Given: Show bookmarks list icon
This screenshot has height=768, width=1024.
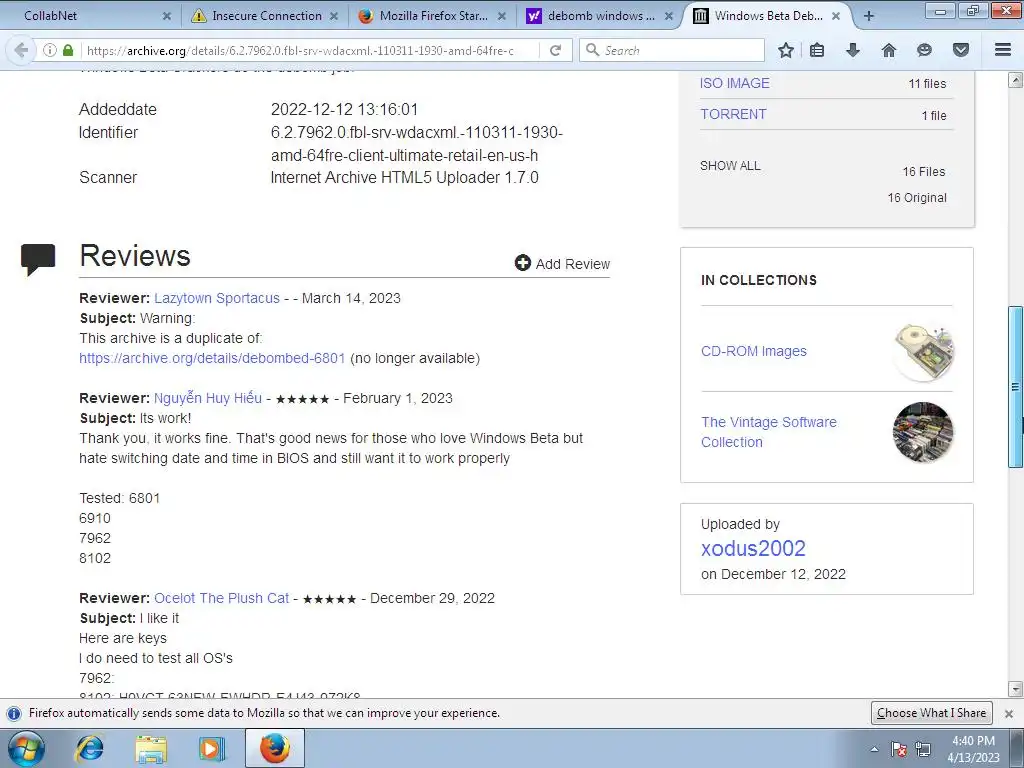Looking at the screenshot, I should pyautogui.click(x=817, y=50).
